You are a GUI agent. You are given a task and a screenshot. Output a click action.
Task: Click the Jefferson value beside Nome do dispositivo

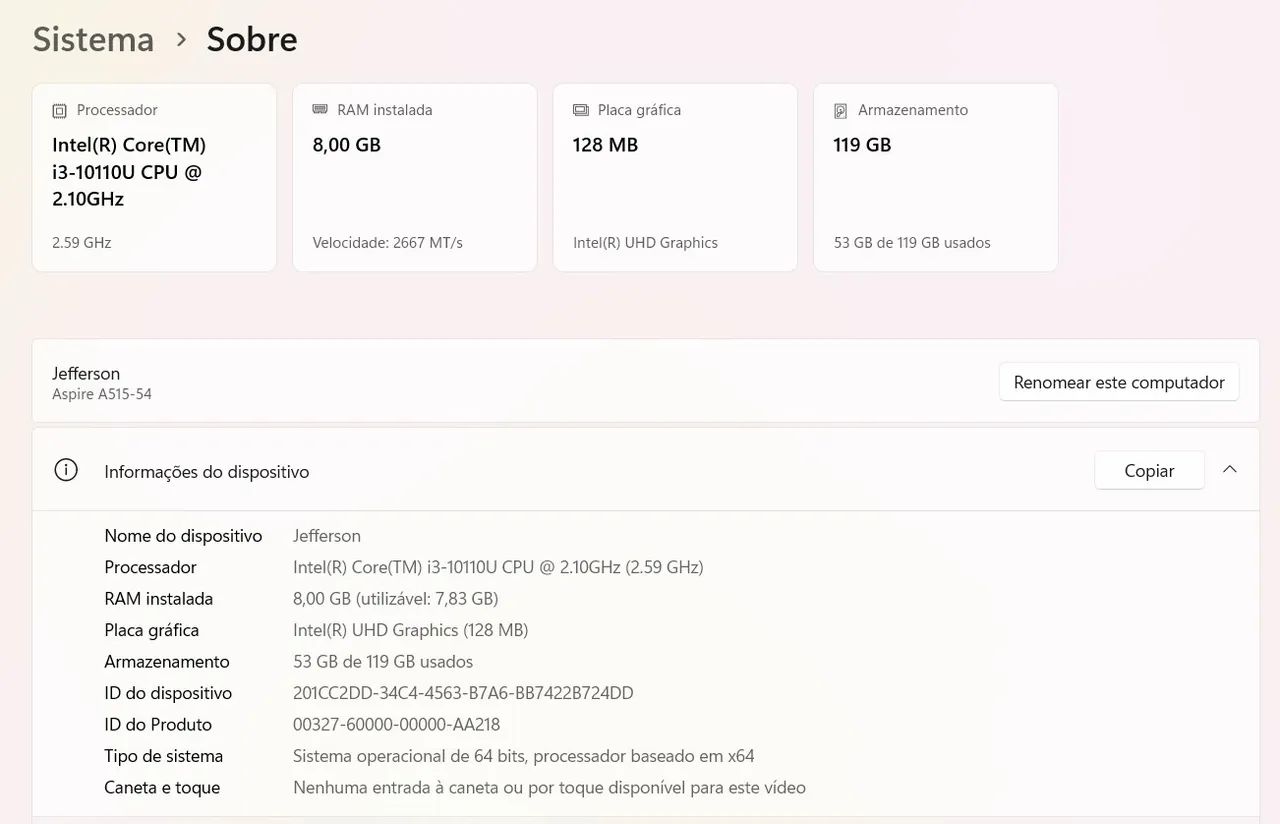pyautogui.click(x=327, y=536)
